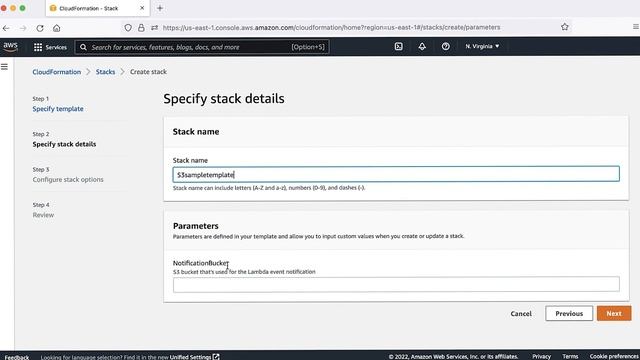This screenshot has width=640, height=360.
Task: Click the AWS logo home icon
Action: (x=11, y=47)
